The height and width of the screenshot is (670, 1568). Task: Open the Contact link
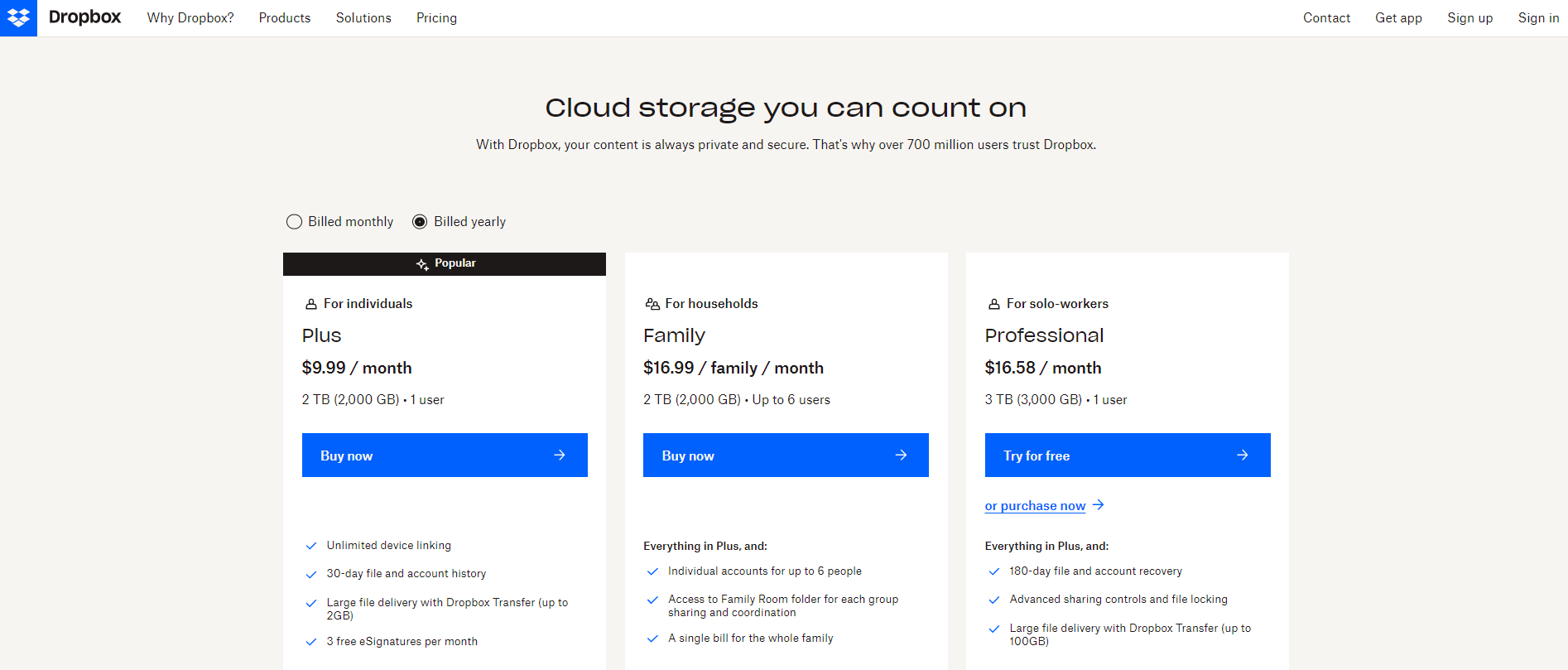[x=1326, y=17]
